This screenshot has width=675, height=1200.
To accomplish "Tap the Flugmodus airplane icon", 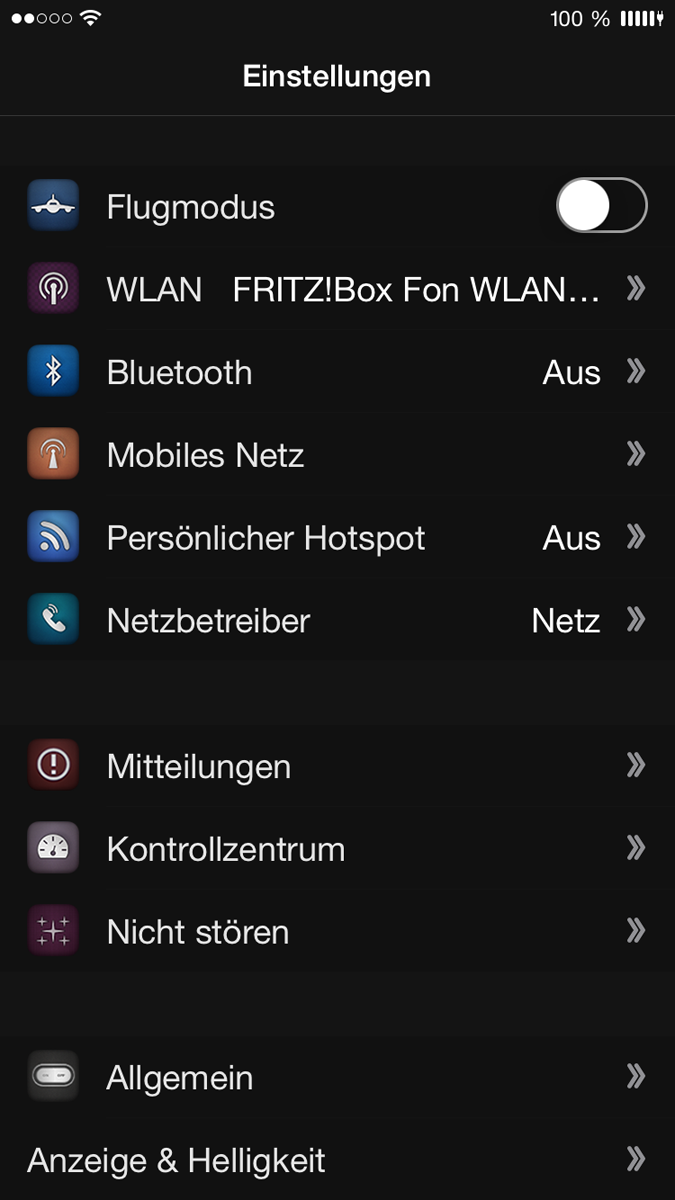I will coord(53,206).
